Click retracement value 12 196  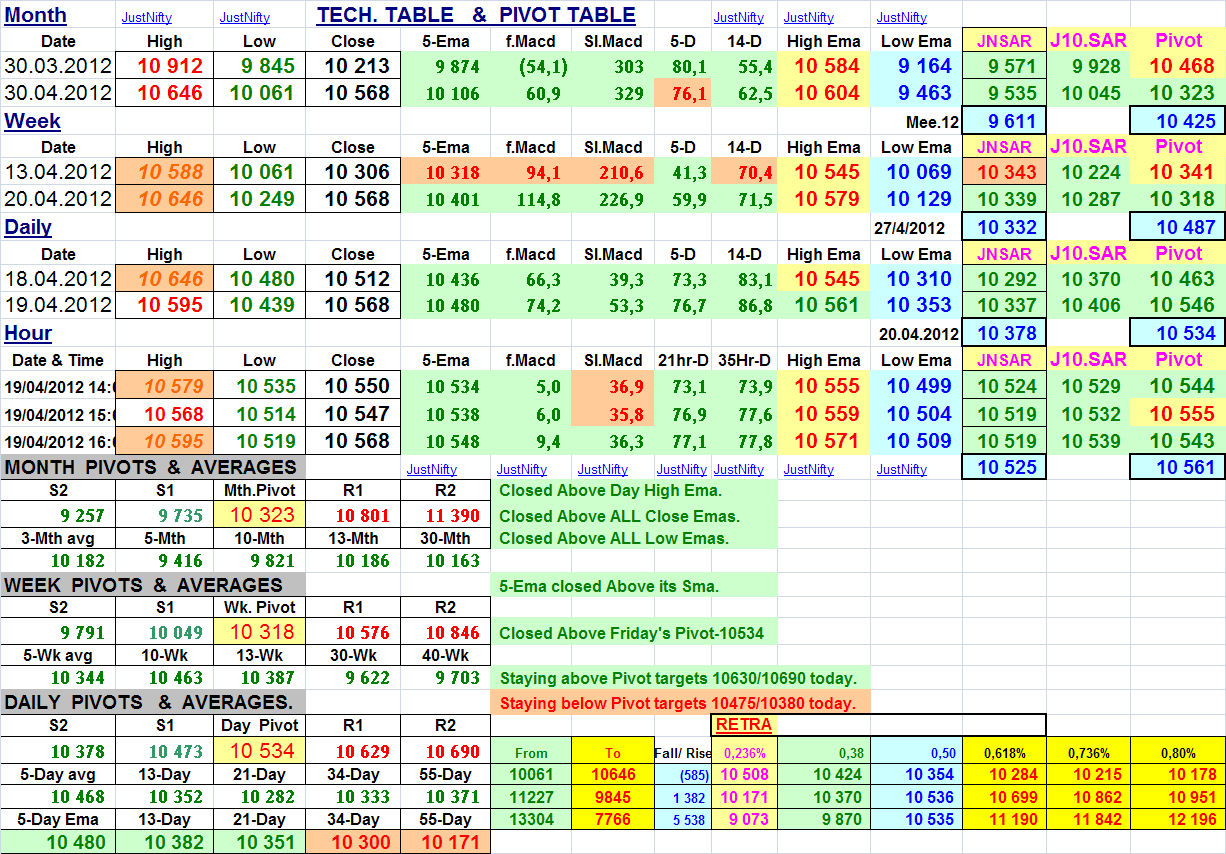click(x=1178, y=819)
